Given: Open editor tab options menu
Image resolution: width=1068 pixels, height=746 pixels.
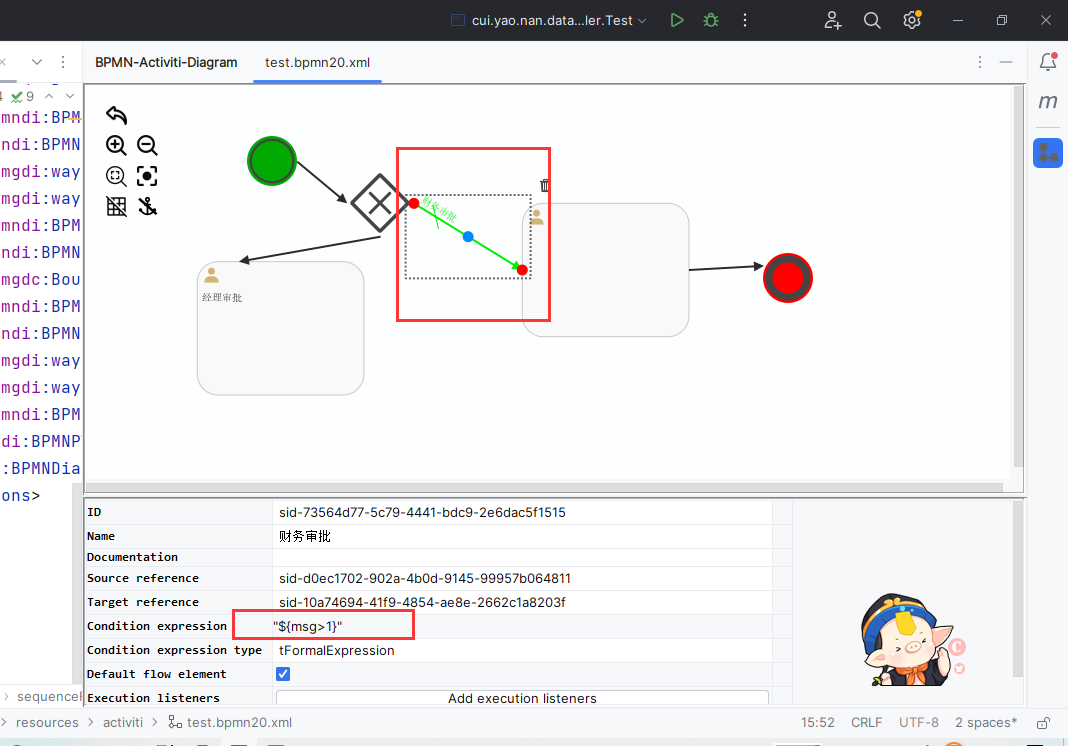Looking at the screenshot, I should tap(979, 62).
